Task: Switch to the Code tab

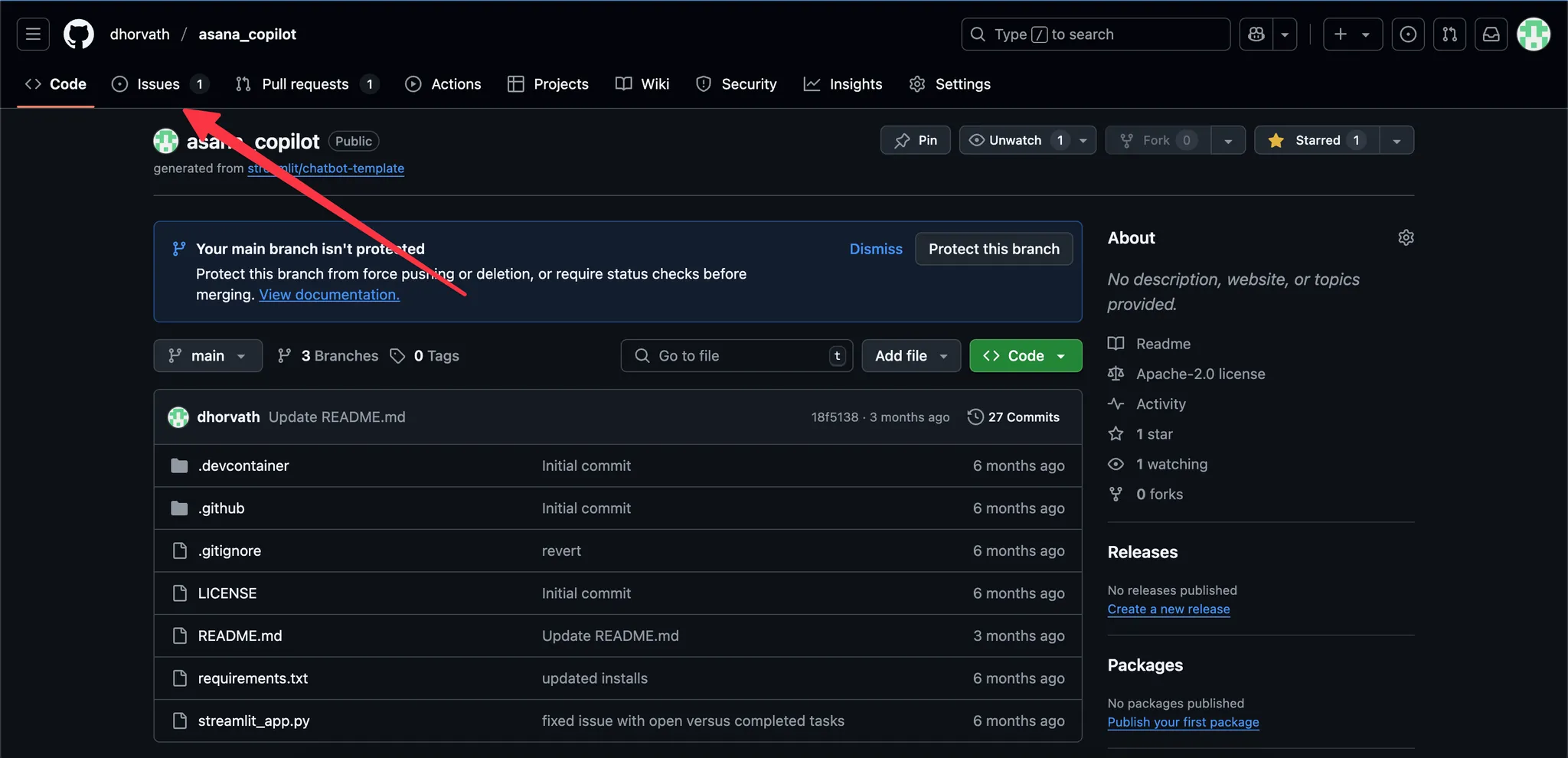Action: pyautogui.click(x=56, y=84)
